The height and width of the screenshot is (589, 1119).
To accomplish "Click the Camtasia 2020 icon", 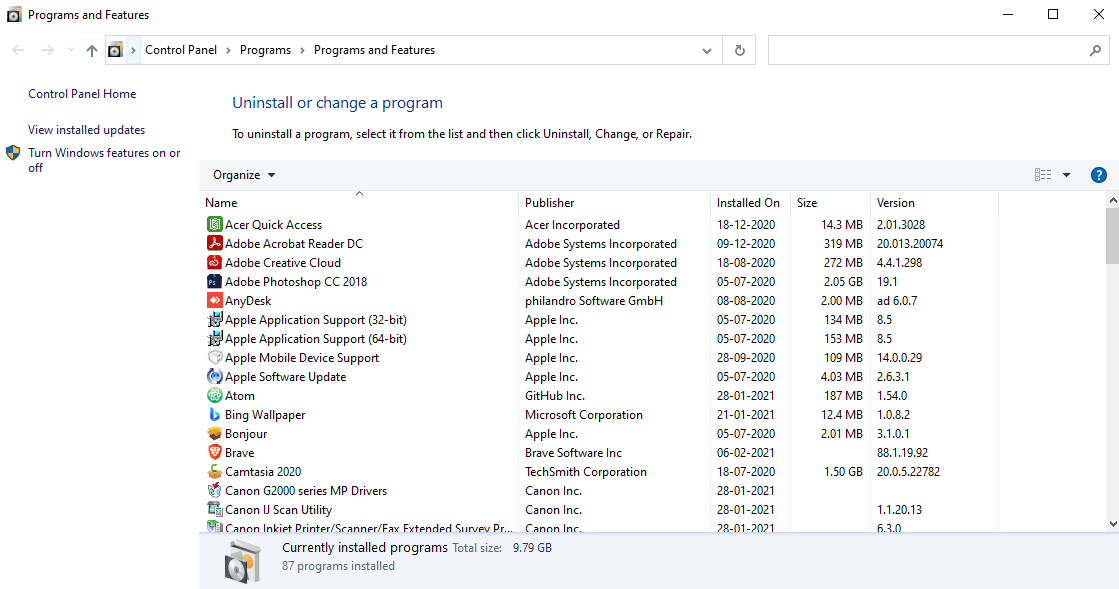I will click(214, 471).
